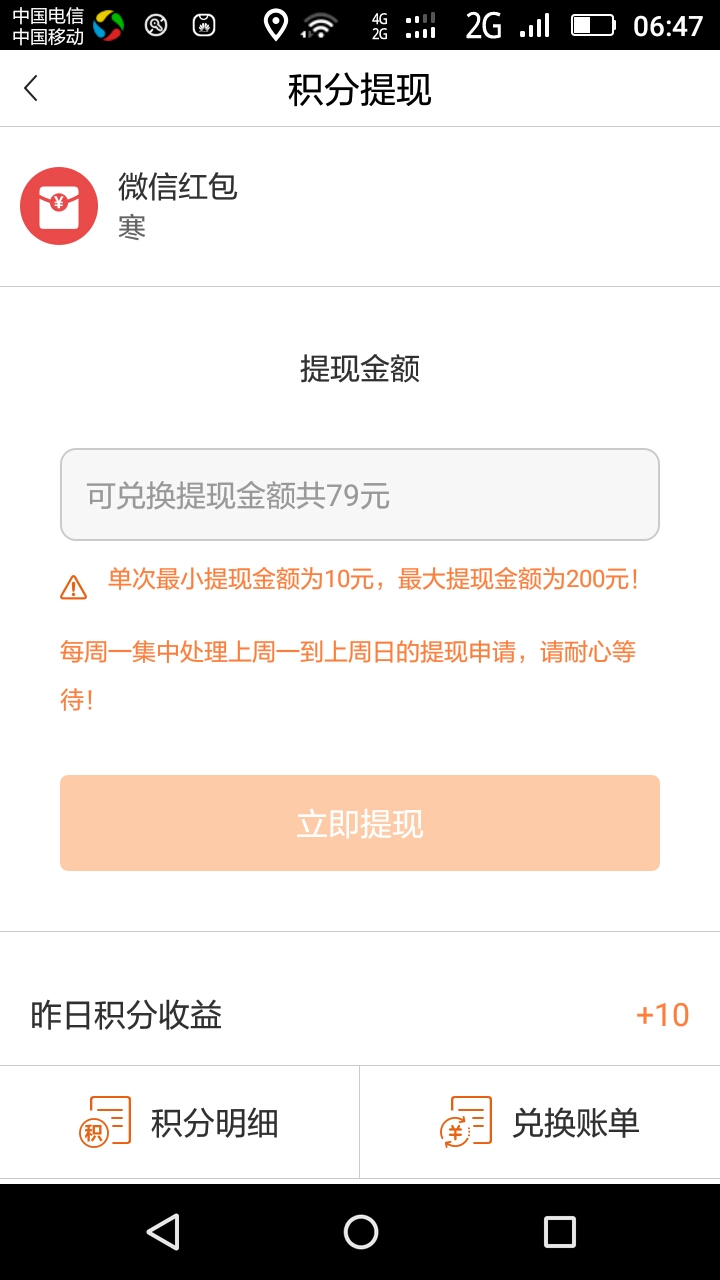The width and height of the screenshot is (720, 1280).
Task: Tap the Wi-Fi icon in the status bar
Action: [320, 26]
